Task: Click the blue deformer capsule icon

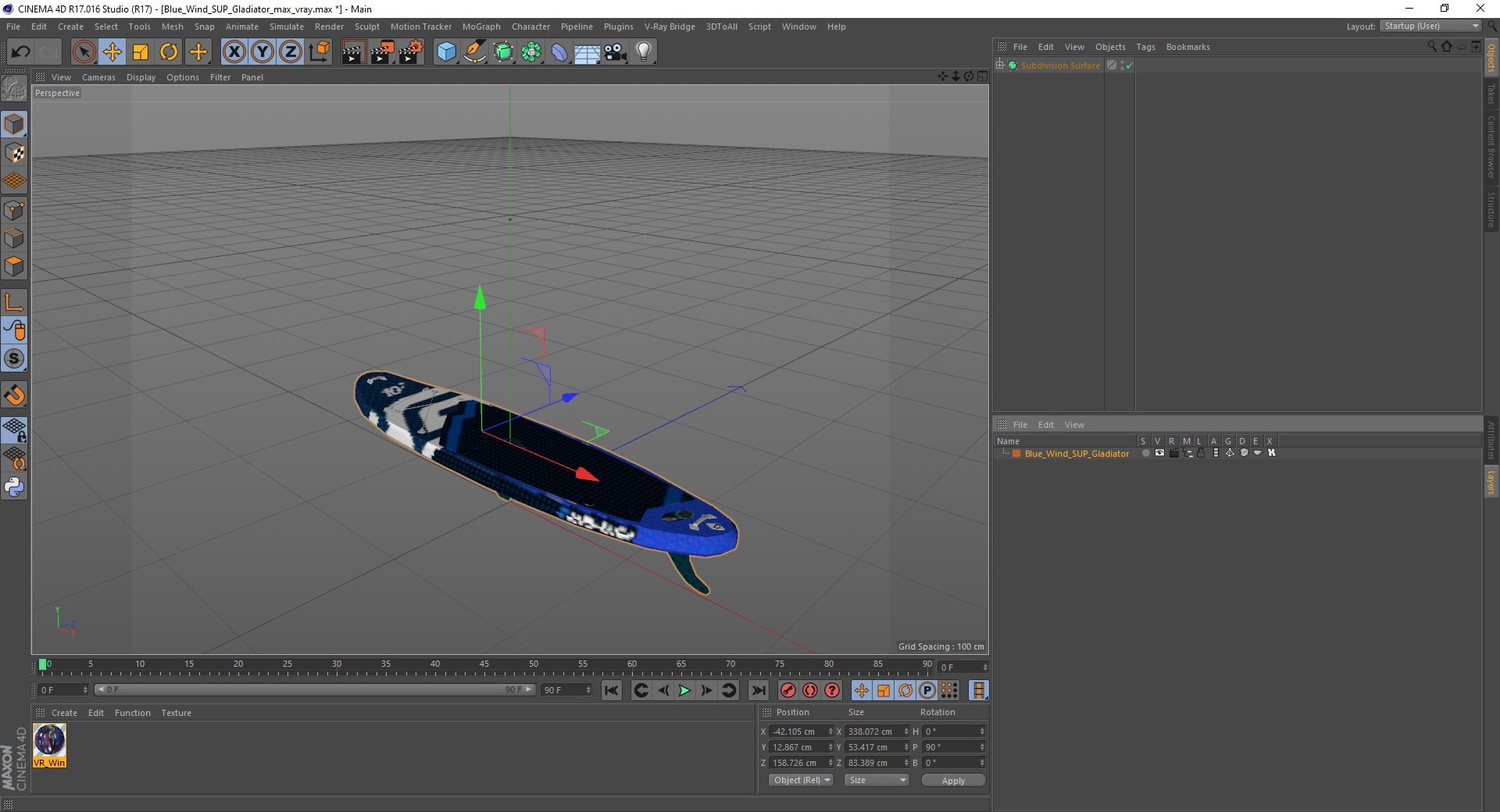Action: click(559, 52)
